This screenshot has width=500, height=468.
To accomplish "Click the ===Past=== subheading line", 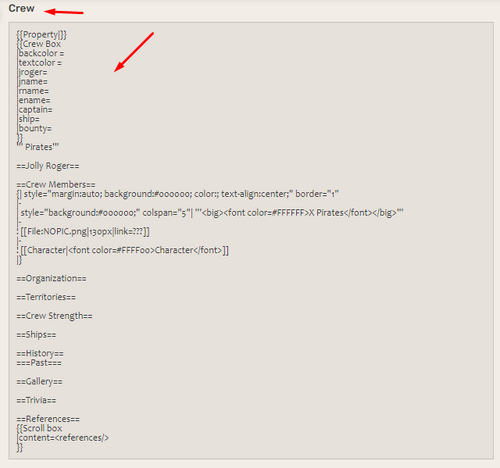I will pos(39,363).
